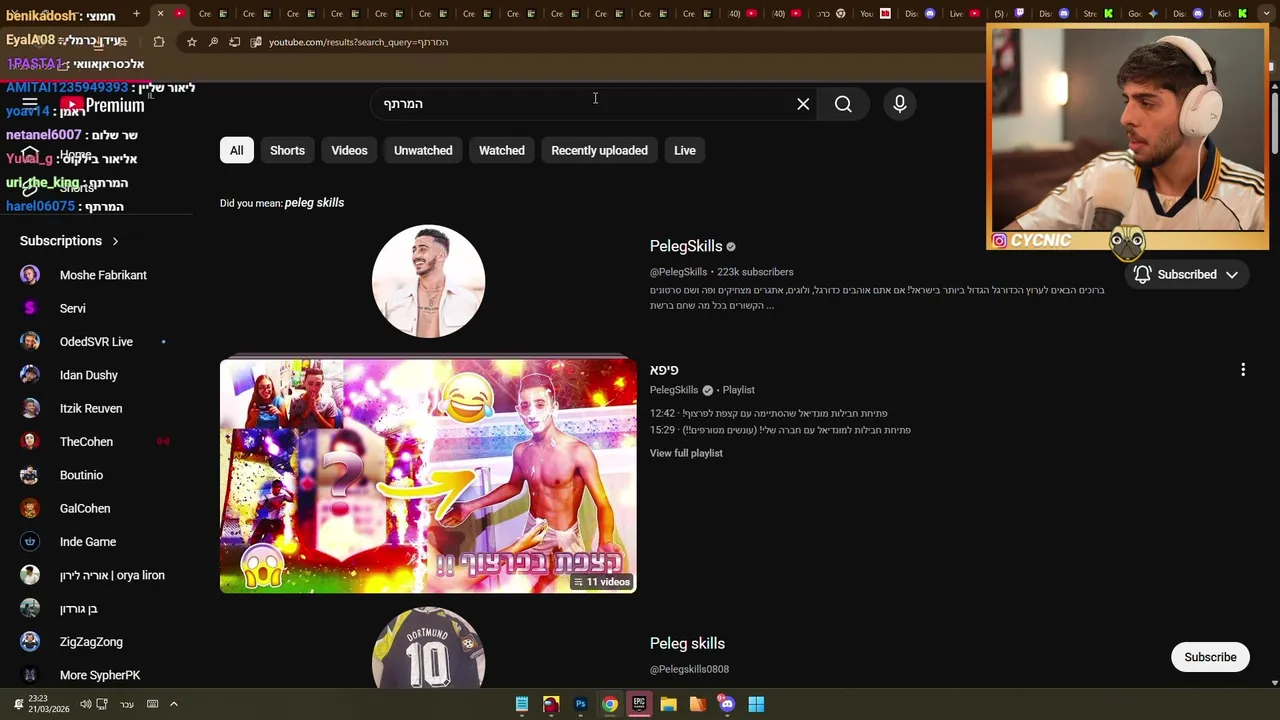1280x720 pixels.
Task: Click the YouTube search magnifier button
Action: click(843, 104)
